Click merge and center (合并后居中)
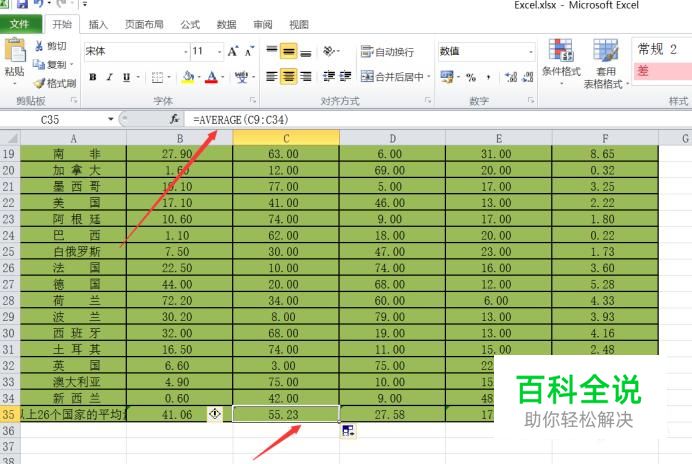This screenshot has height=464, width=692. [x=392, y=77]
